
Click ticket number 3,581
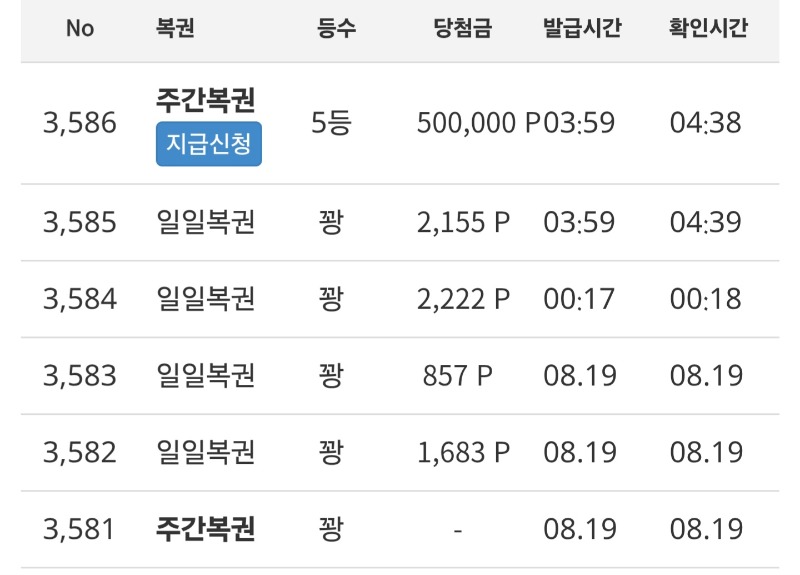(79, 529)
